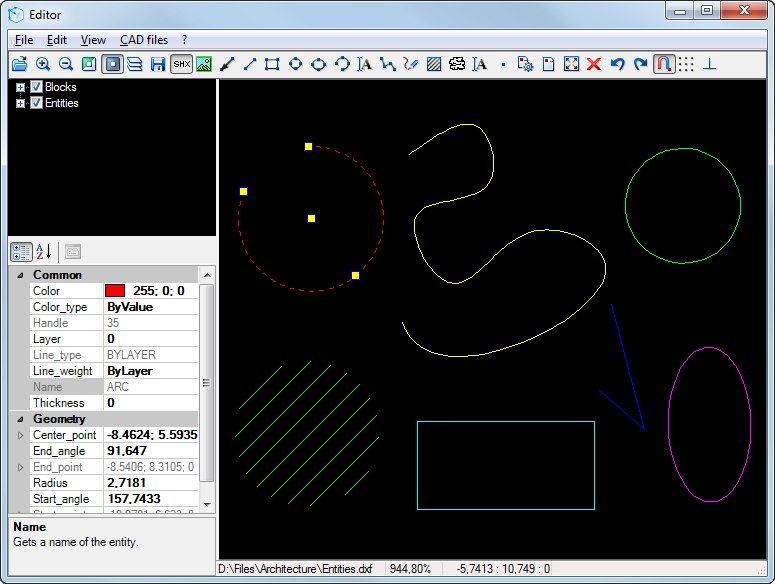Image resolution: width=775 pixels, height=584 pixels.
Task: Redo the last action
Action: [x=641, y=64]
